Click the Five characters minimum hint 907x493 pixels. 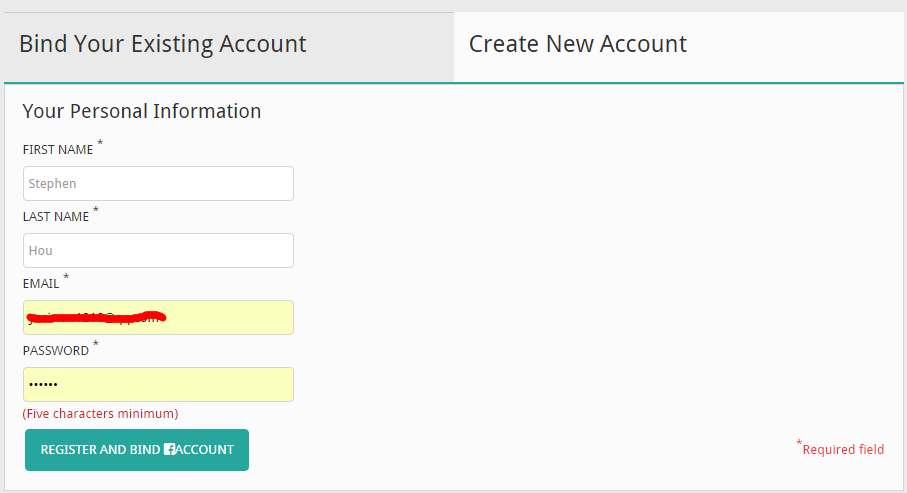tap(100, 414)
